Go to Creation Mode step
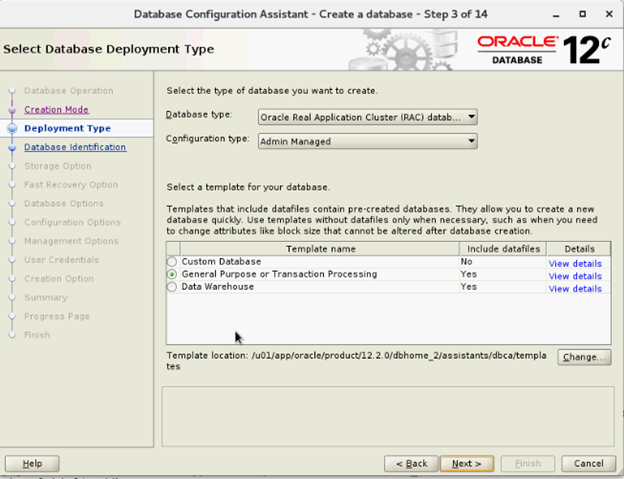 57,109
